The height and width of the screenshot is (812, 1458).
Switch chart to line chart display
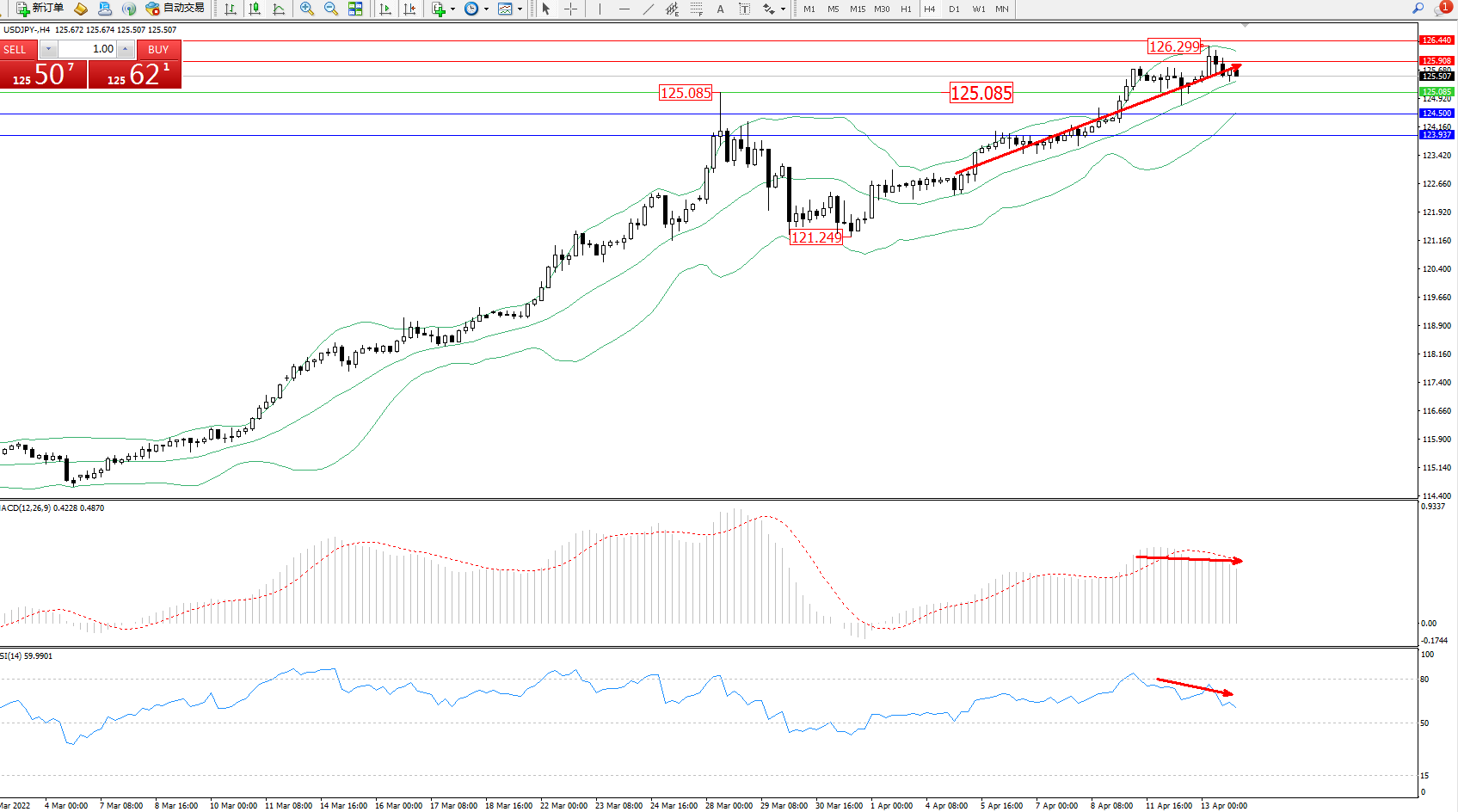pyautogui.click(x=279, y=9)
